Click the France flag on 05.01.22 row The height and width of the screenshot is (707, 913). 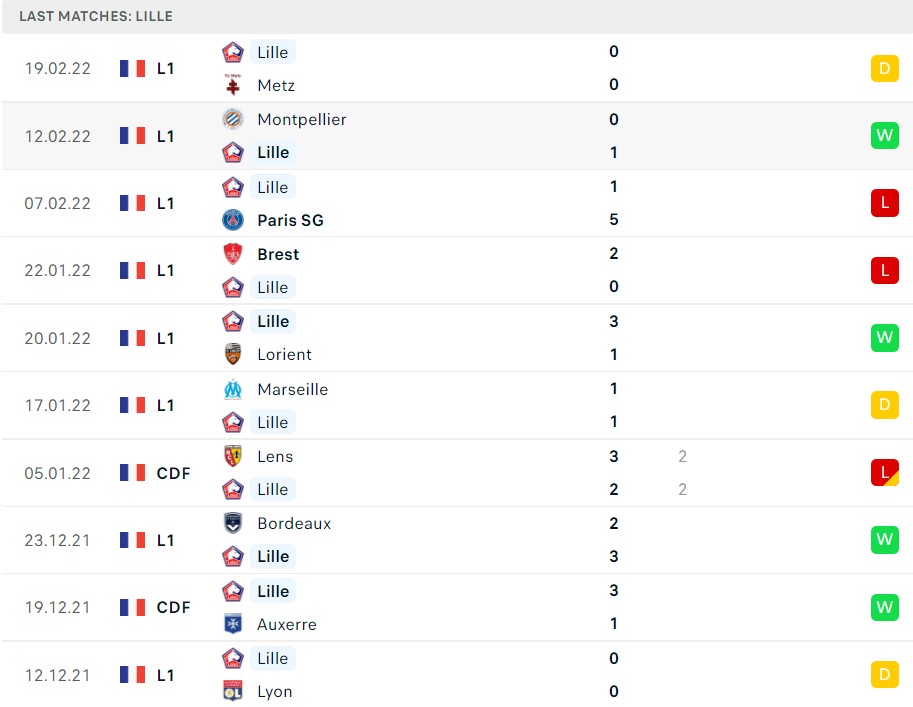tap(132, 473)
